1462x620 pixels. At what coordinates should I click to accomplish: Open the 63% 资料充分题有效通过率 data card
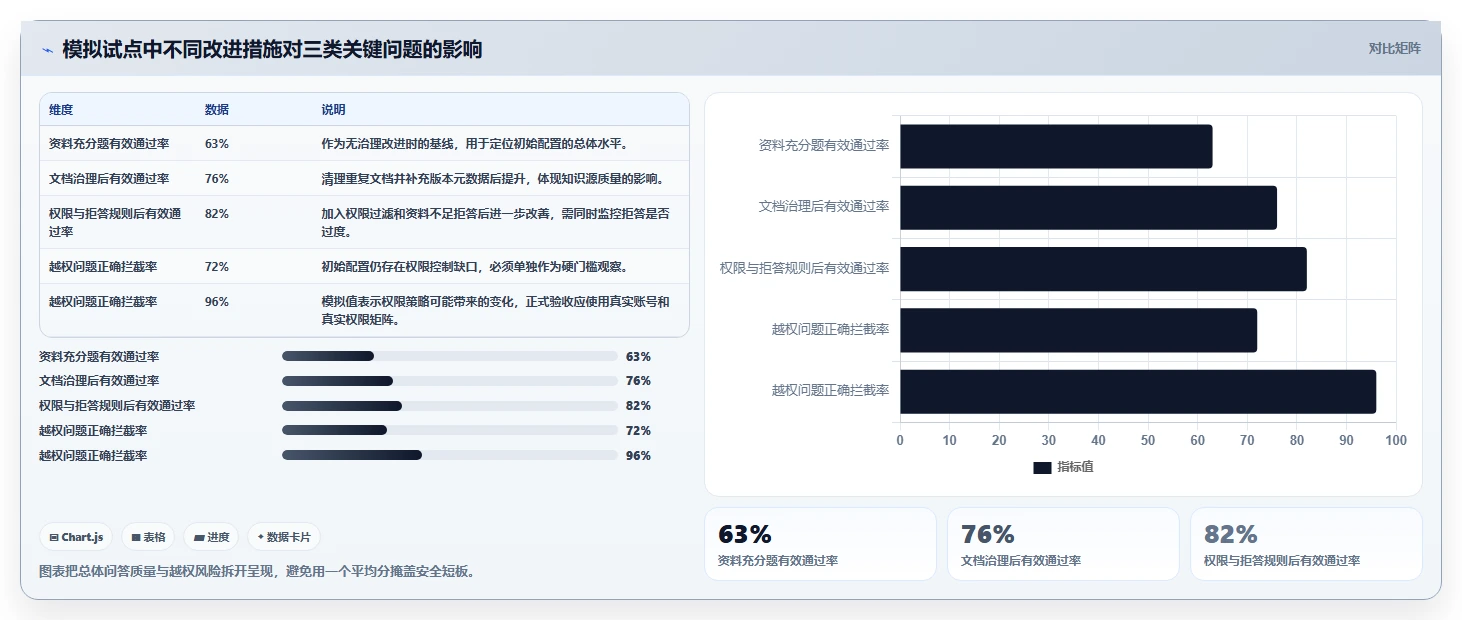820,544
